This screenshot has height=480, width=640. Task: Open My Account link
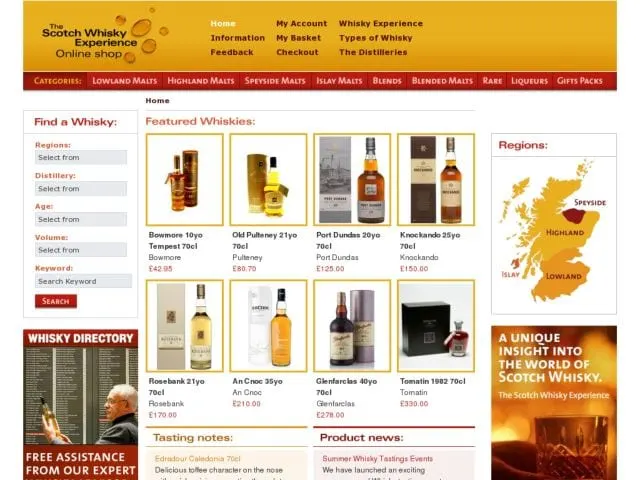point(302,24)
